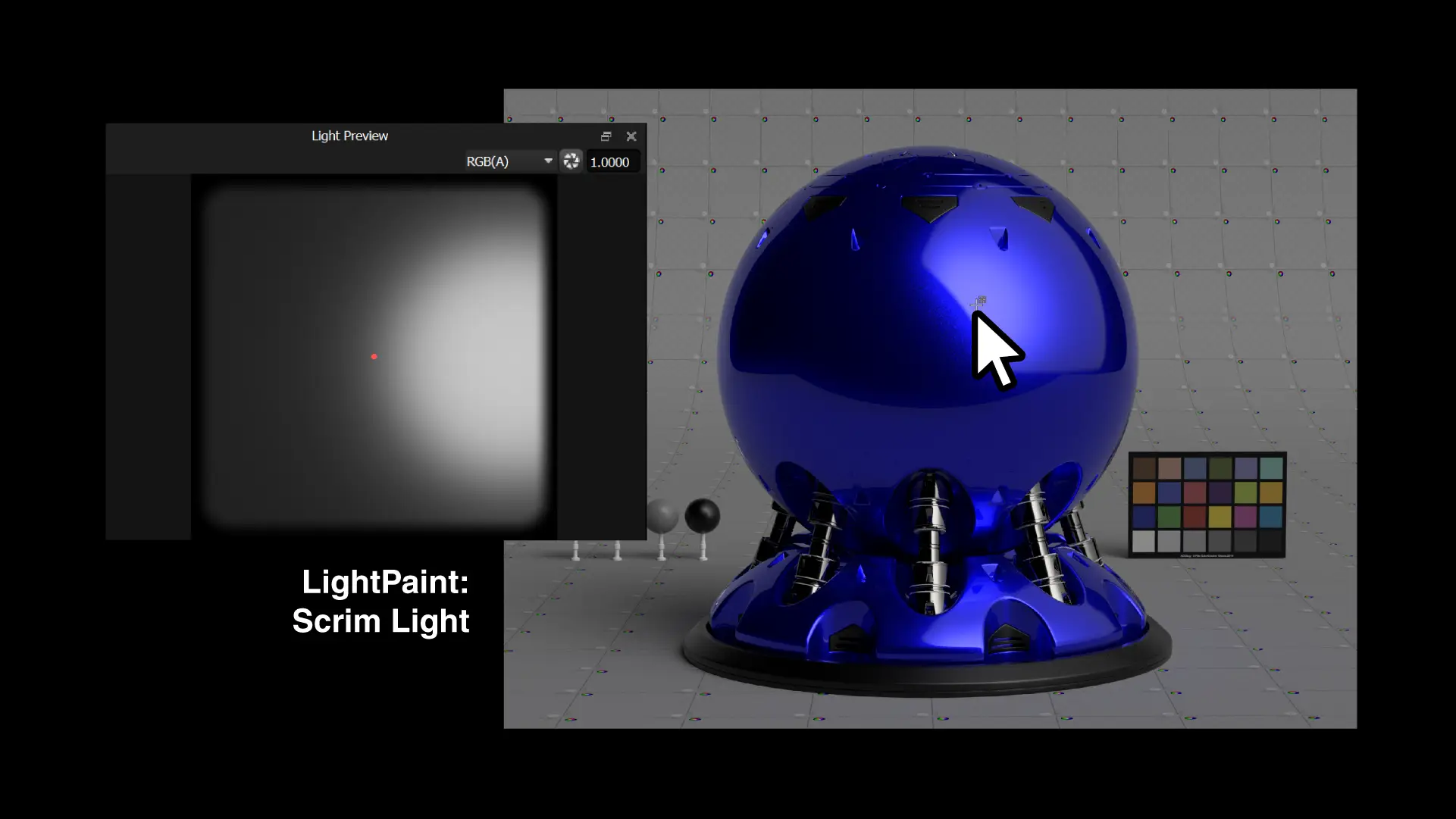Expand the channel selector arrow

548,161
